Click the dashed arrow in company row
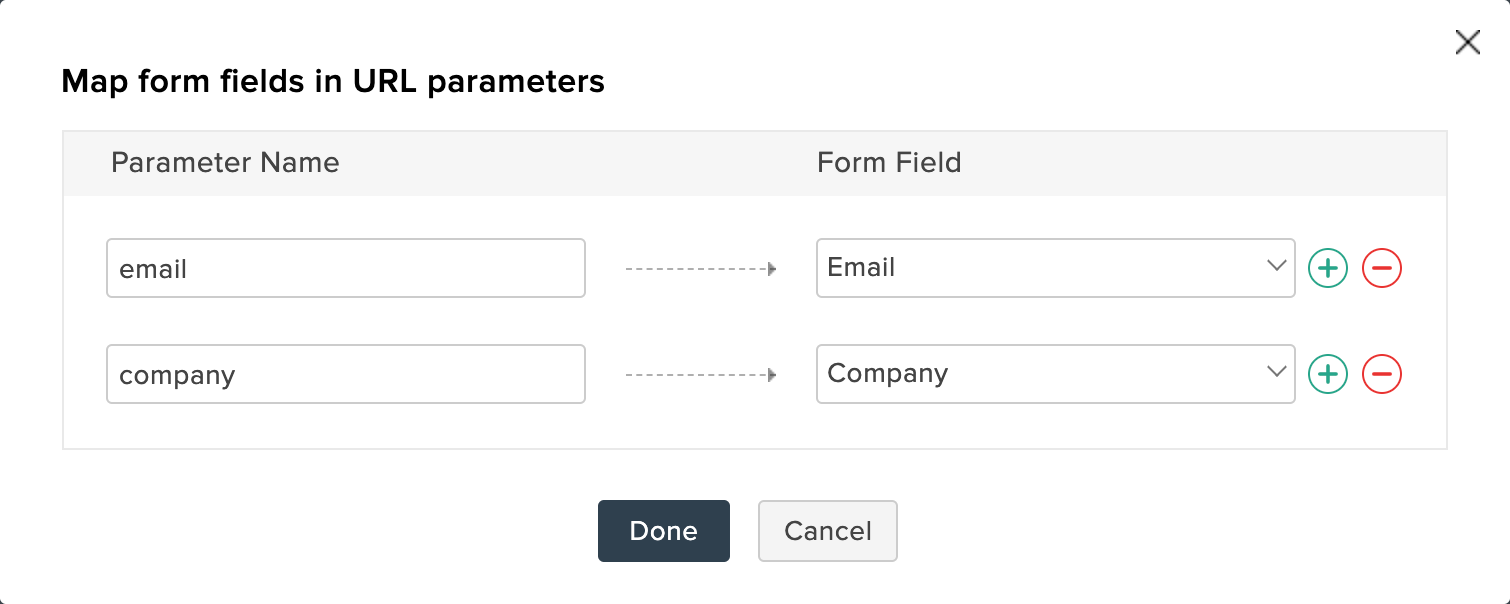 [x=701, y=375]
